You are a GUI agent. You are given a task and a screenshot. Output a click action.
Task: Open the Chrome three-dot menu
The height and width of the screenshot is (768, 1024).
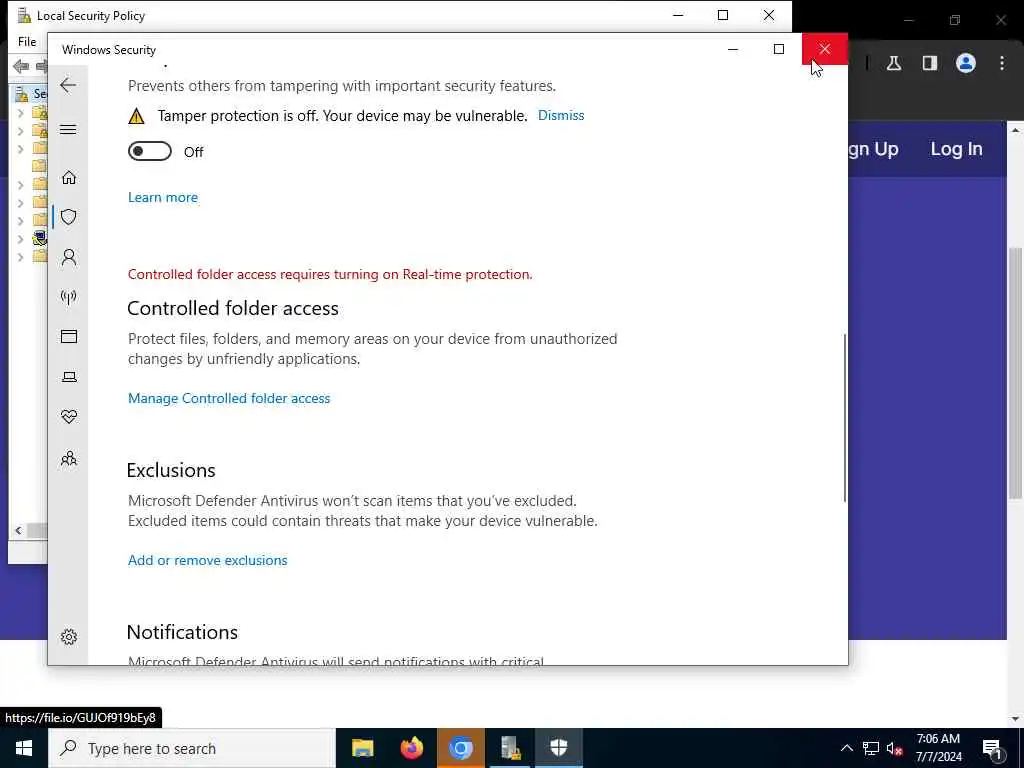[x=1002, y=63]
